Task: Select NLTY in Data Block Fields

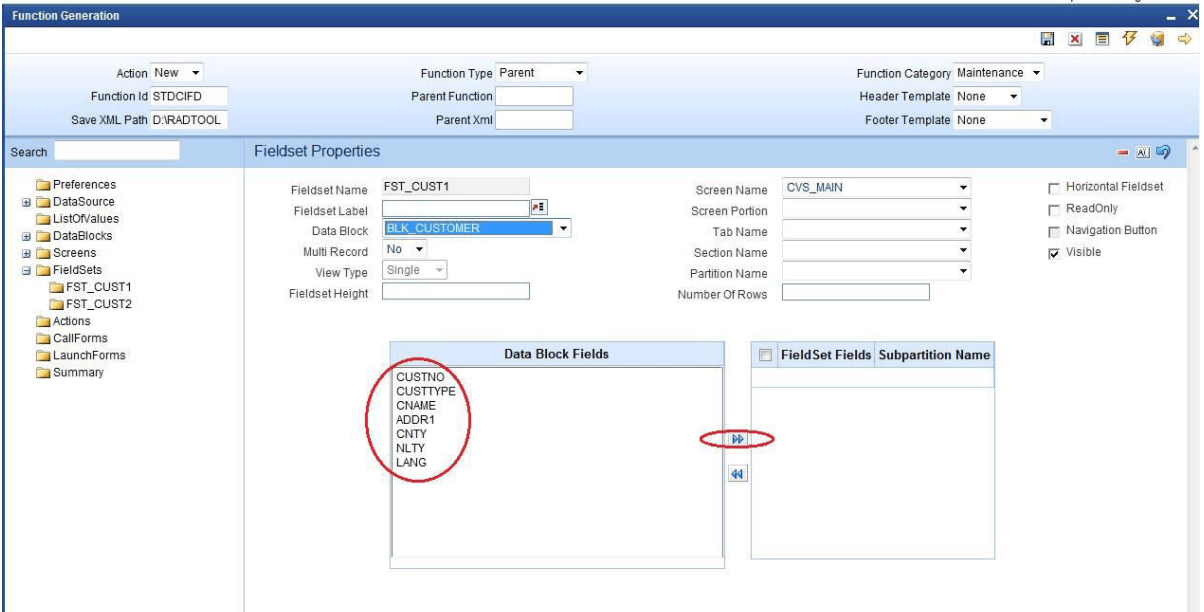Action: (411, 448)
